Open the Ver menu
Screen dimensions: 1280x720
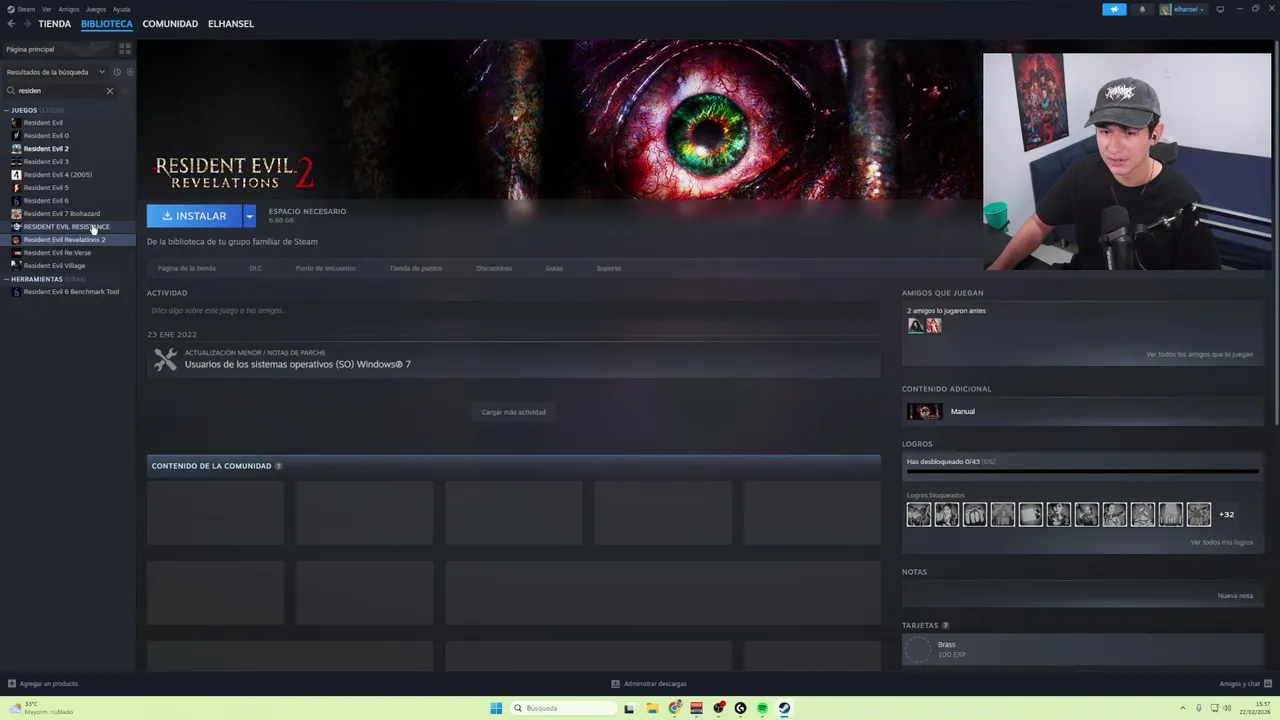tap(47, 9)
